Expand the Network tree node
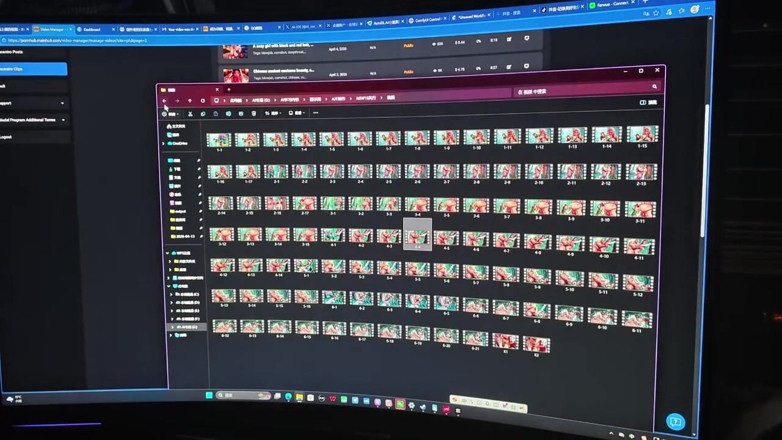782x440 pixels. 171,335
